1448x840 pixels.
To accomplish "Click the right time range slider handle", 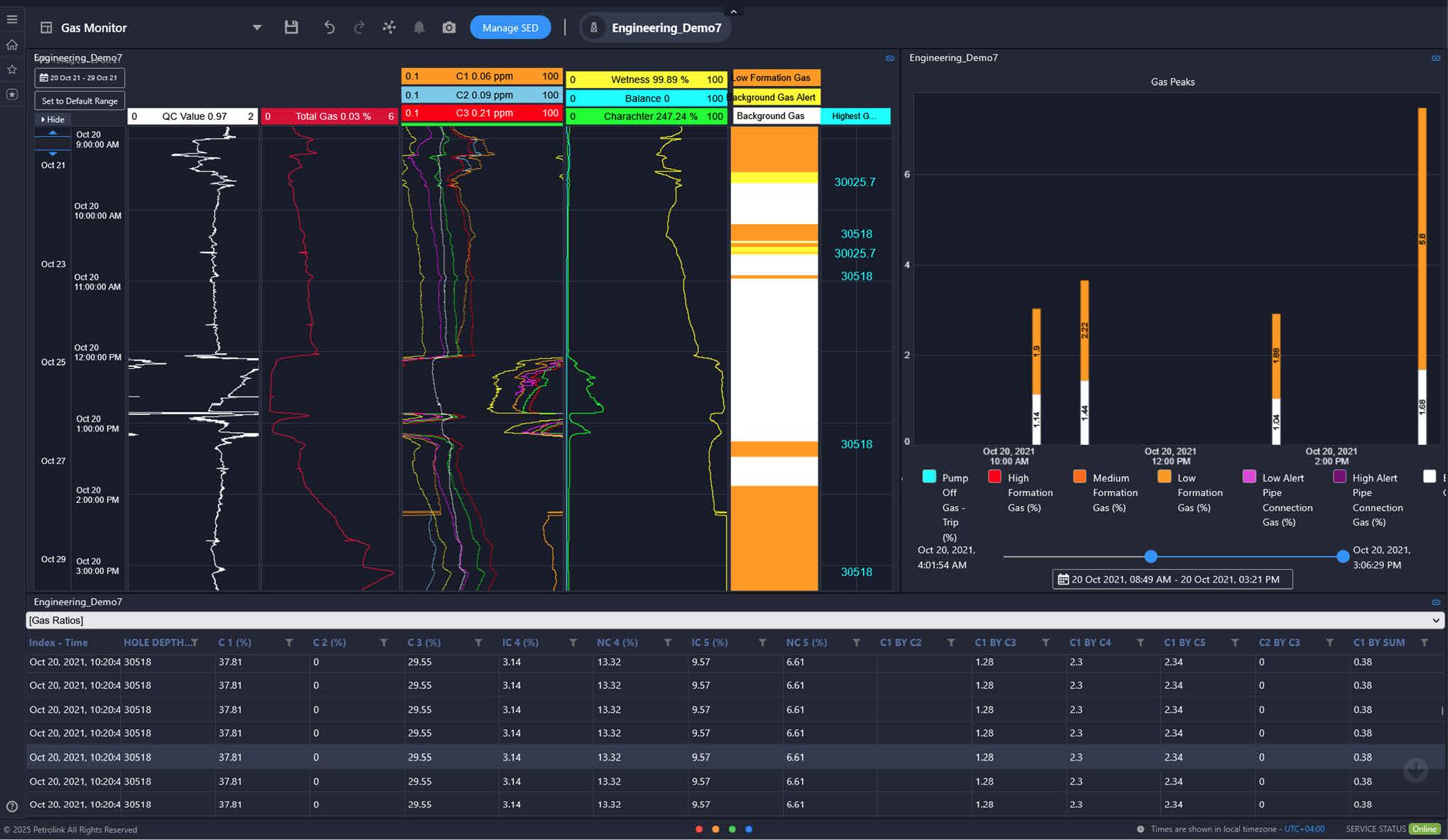I will [1342, 557].
